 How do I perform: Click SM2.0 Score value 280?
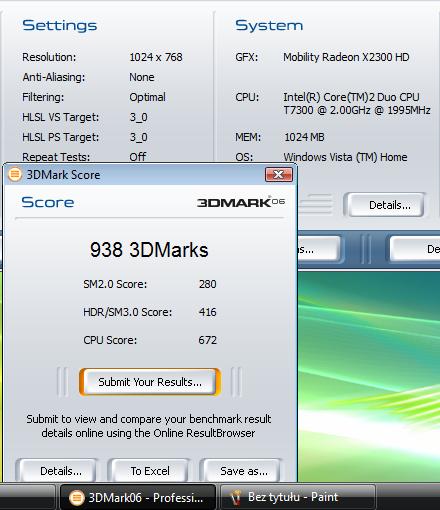[208, 284]
